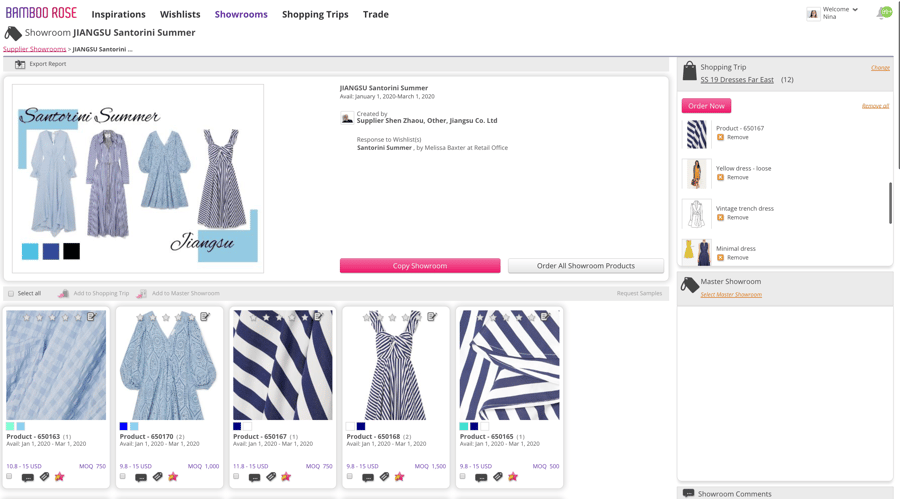Expand the Welcome Nina user dropdown
This screenshot has height=499, width=900.
(x=855, y=10)
